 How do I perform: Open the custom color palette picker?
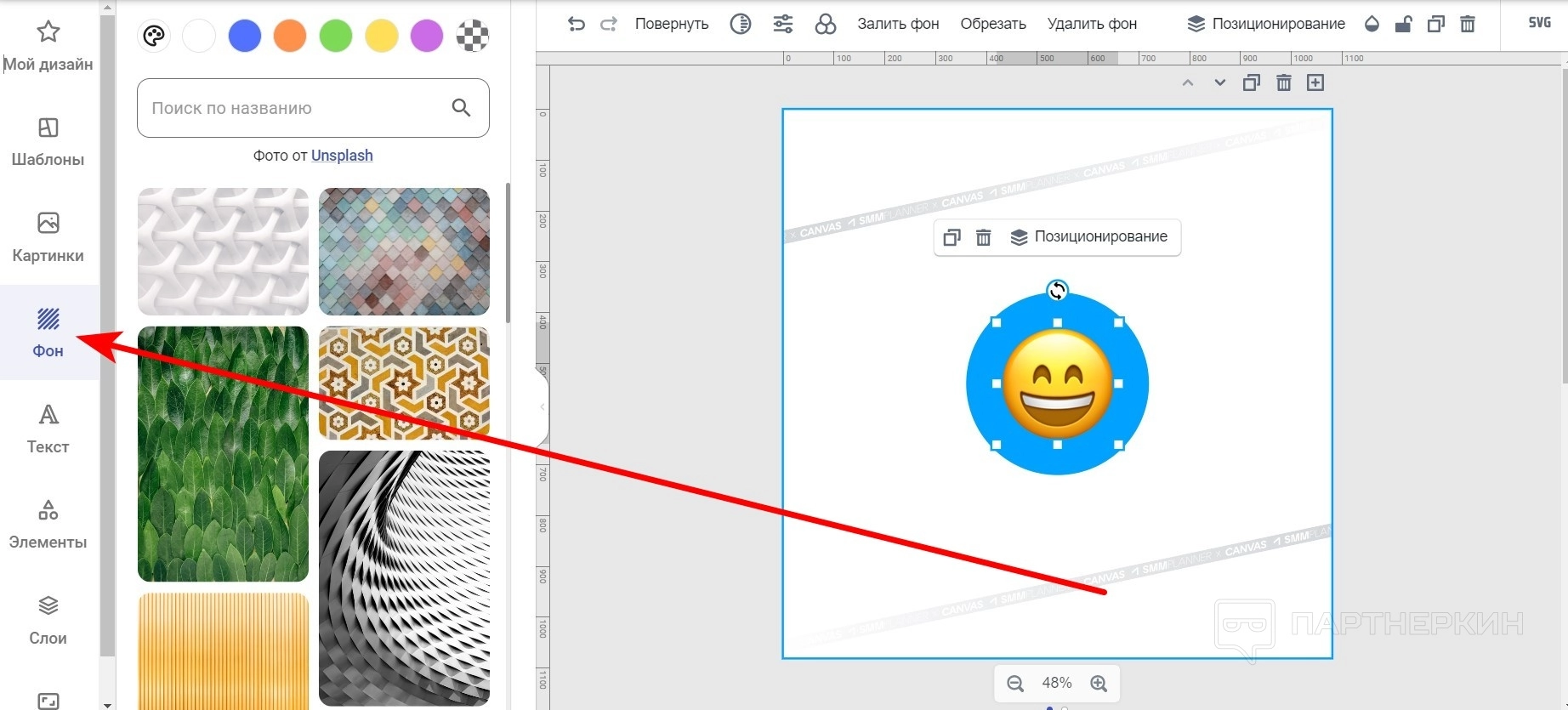[x=154, y=36]
